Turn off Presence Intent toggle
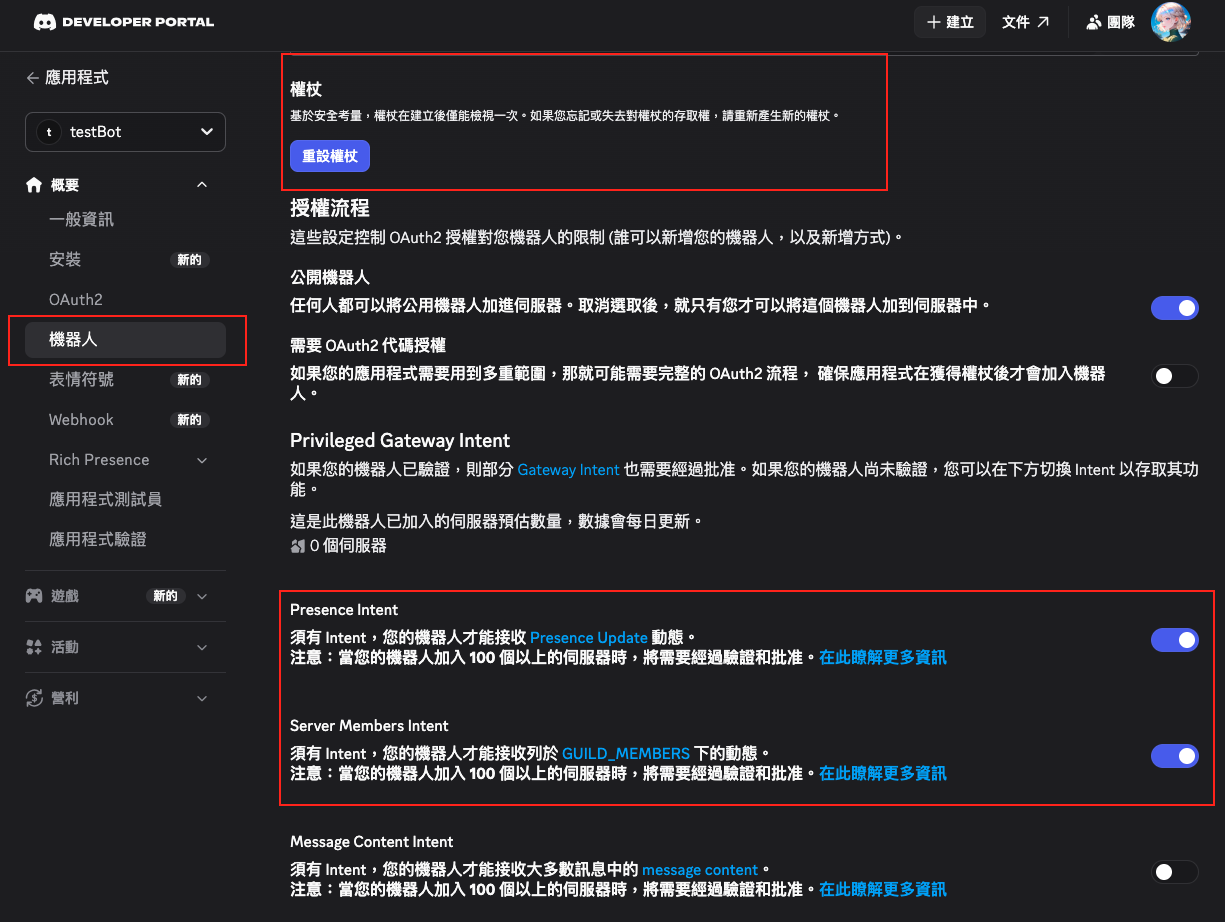 coord(1174,640)
